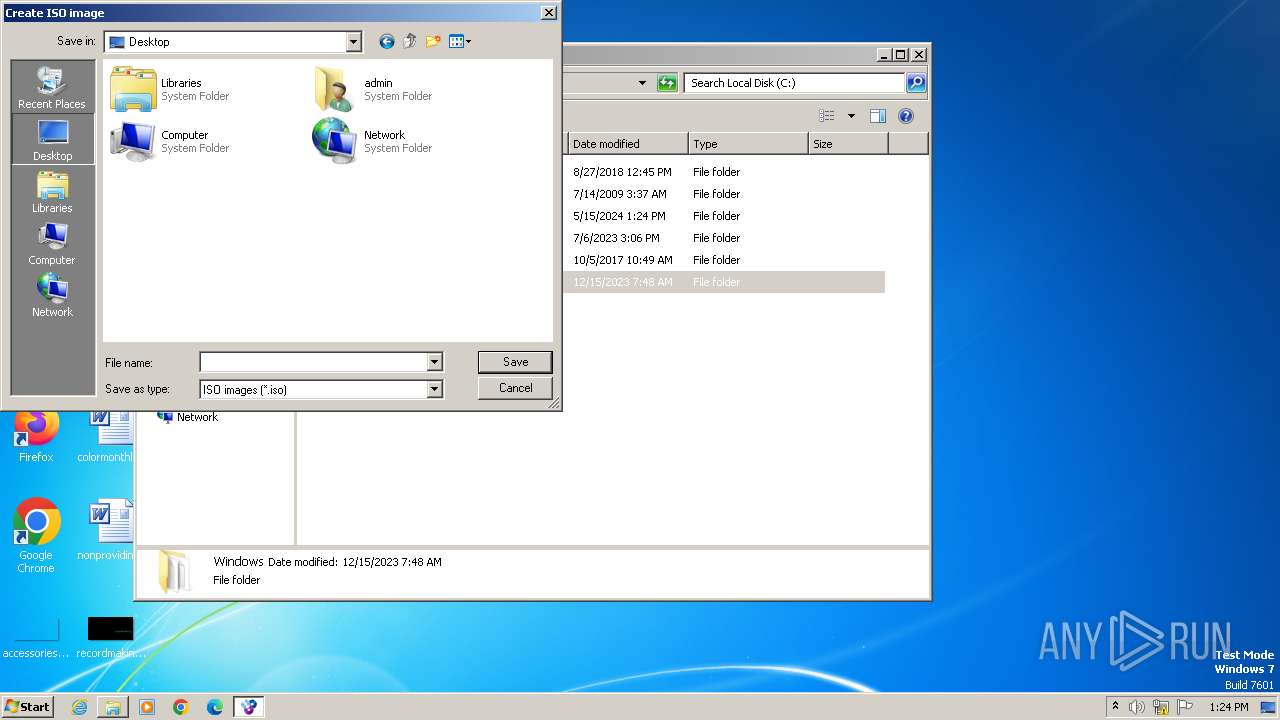
Task: Select row dated 5/15/2024 1:24 PM
Action: 724,216
